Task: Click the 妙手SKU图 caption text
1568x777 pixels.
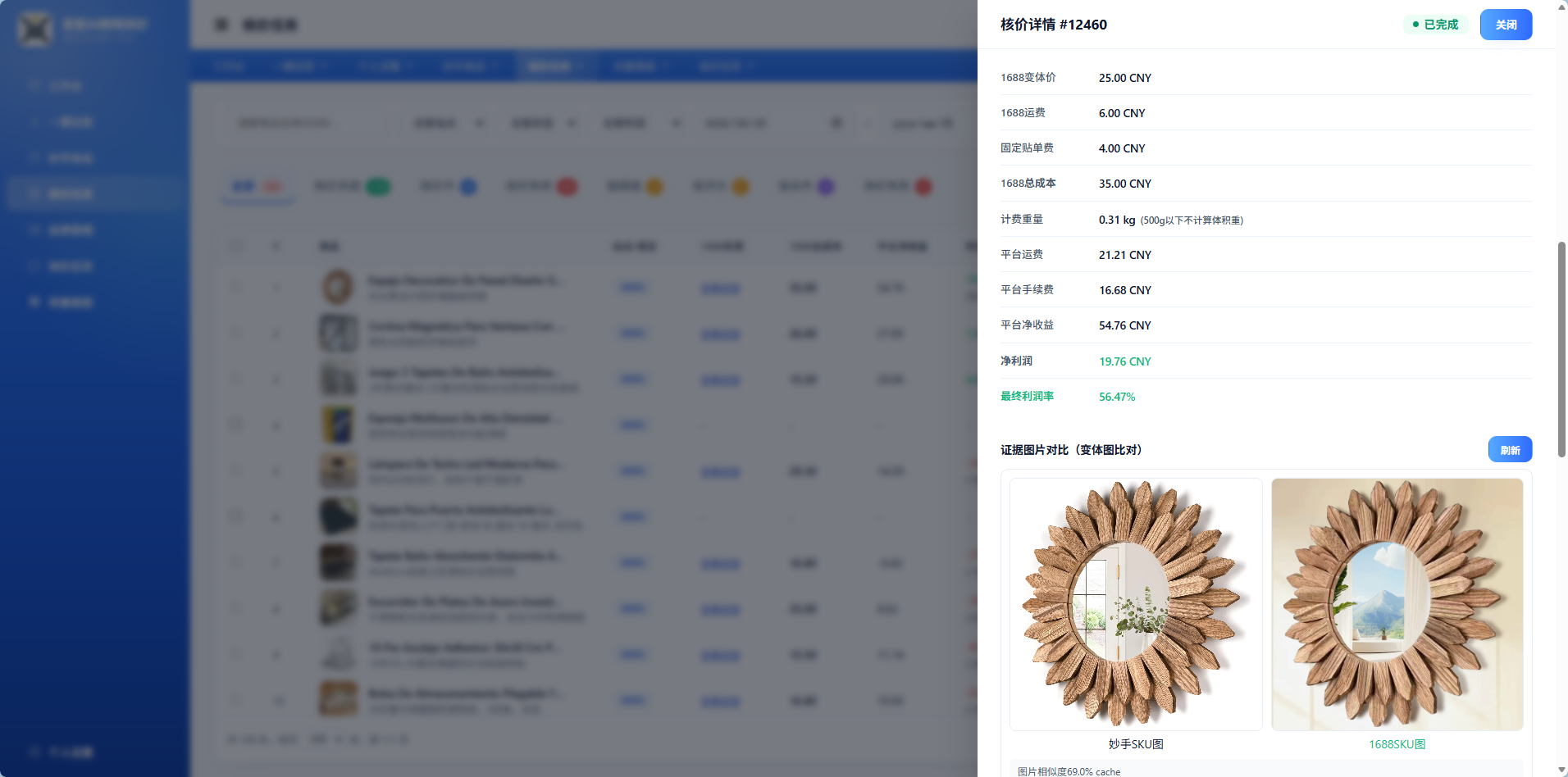Action: (x=1136, y=744)
